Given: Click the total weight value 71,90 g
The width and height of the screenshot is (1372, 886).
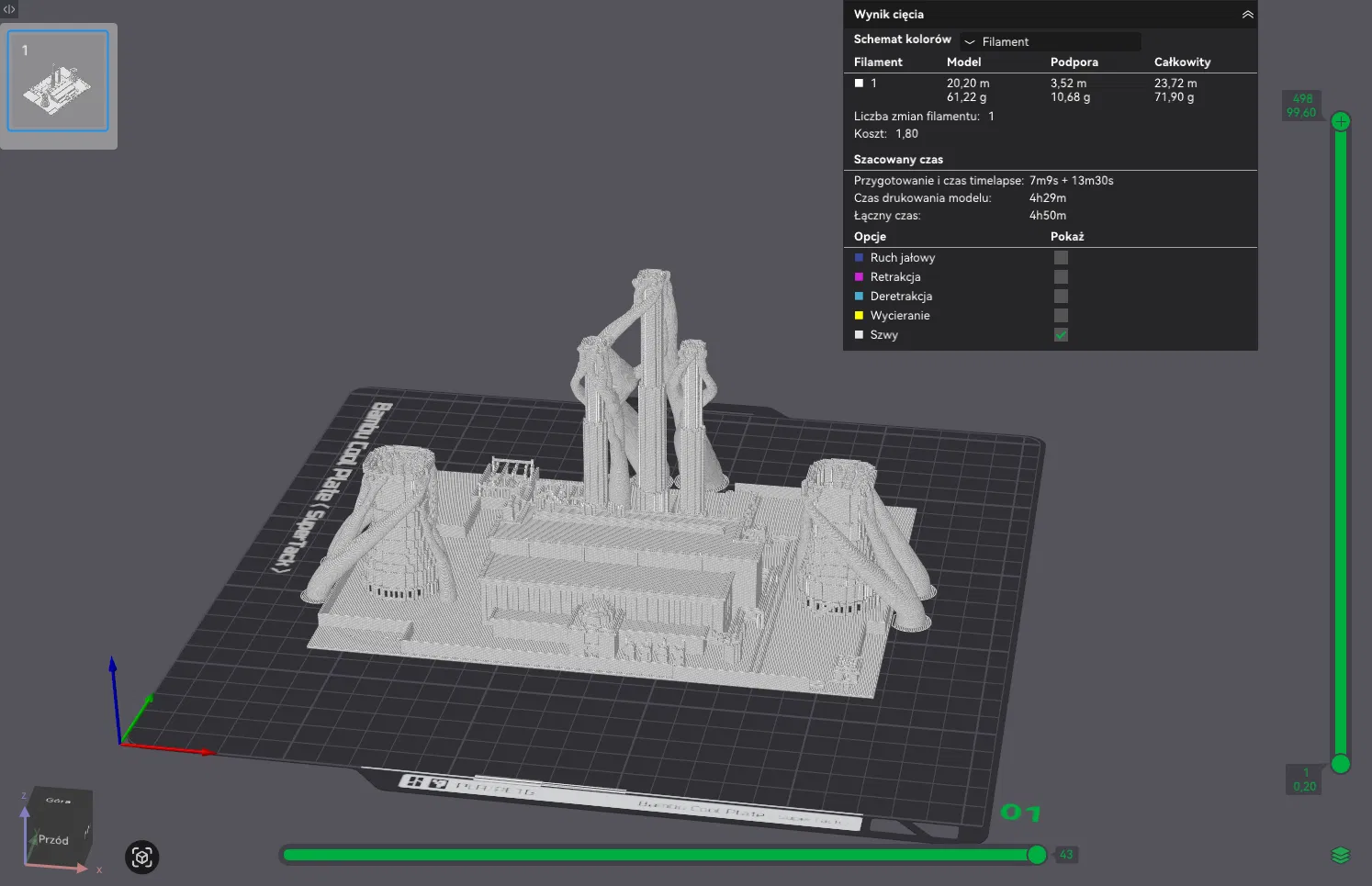Looking at the screenshot, I should 1175,97.
